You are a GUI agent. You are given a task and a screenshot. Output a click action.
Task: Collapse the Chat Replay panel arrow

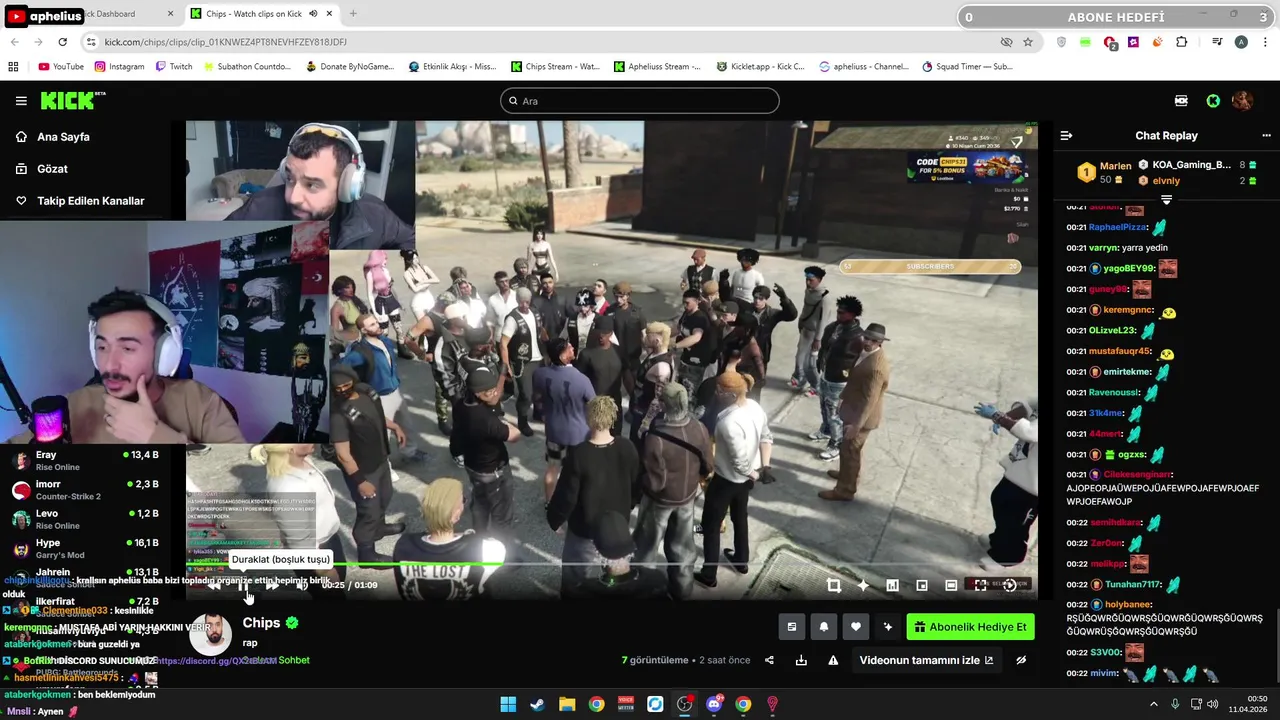coord(1066,136)
